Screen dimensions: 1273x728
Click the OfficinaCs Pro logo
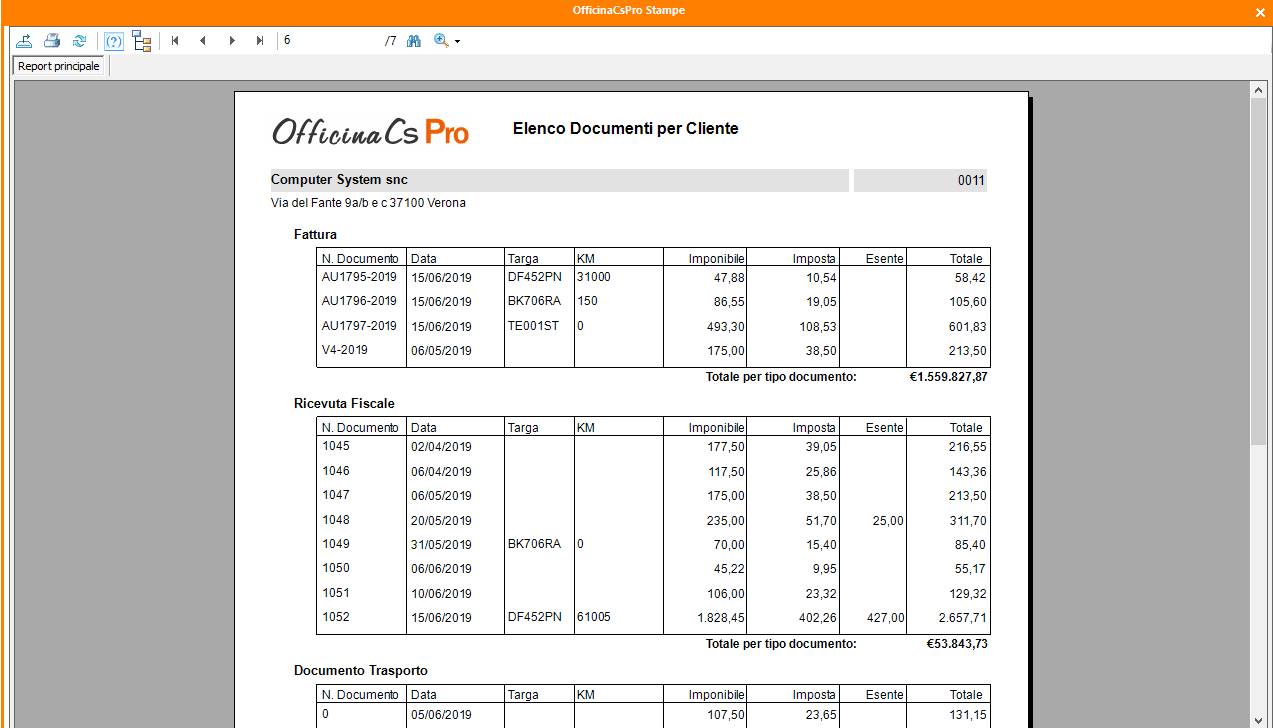371,131
